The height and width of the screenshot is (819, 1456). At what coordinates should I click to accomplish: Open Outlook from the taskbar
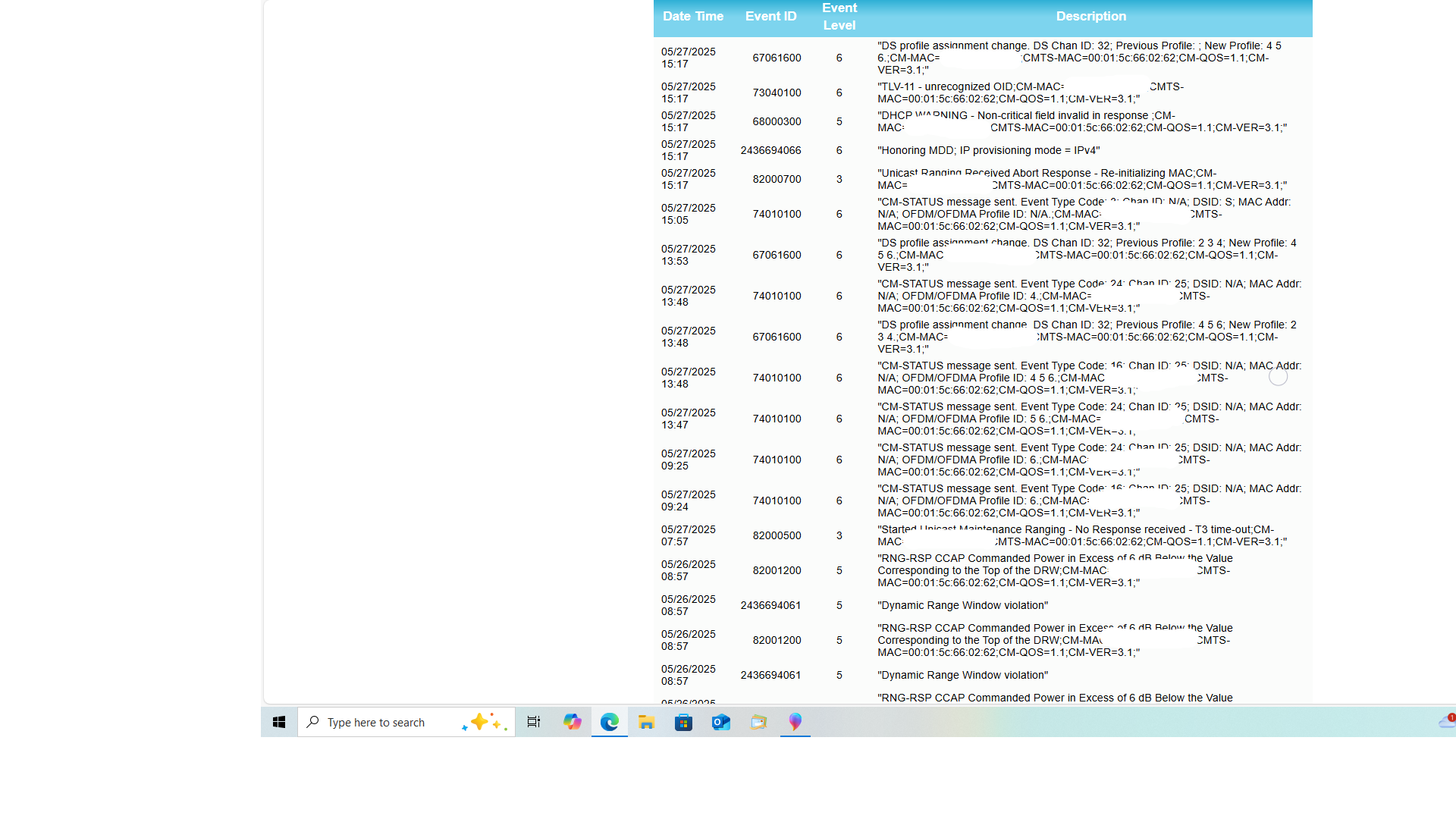pyautogui.click(x=721, y=722)
